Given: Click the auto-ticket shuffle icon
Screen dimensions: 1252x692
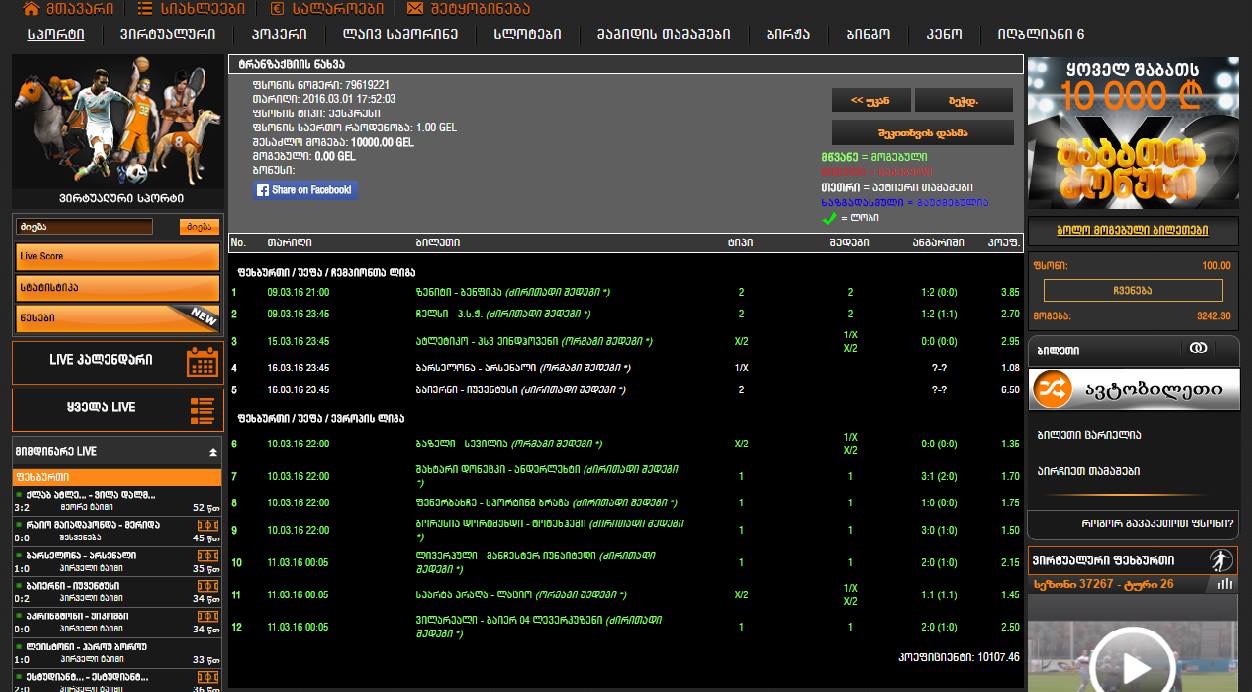Looking at the screenshot, I should (1051, 389).
